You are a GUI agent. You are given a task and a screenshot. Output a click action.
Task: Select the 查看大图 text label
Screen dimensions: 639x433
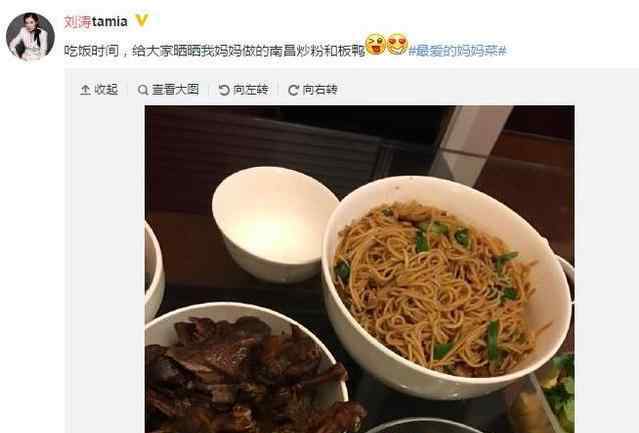click(x=176, y=90)
